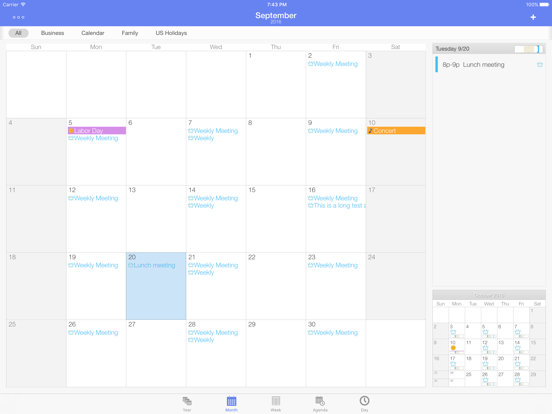Tap the battery indicator in the status bar
This screenshot has width=552, height=414.
(544, 5)
